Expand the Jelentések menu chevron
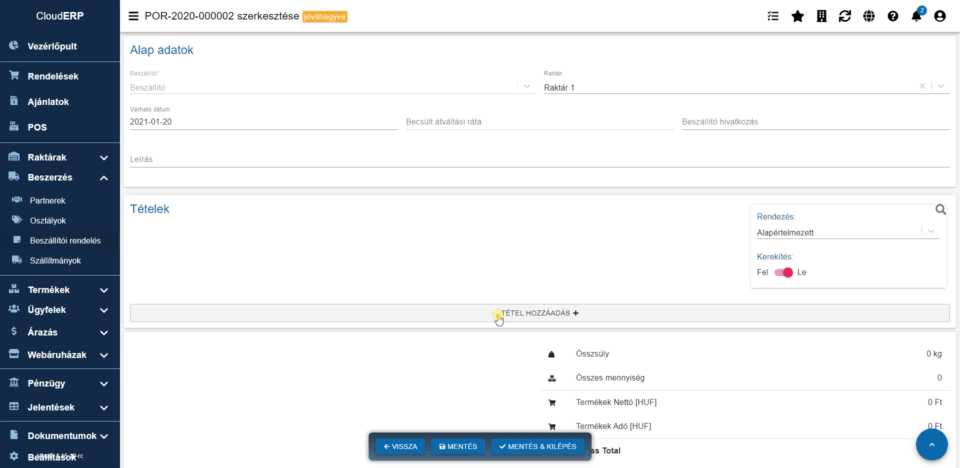960x468 pixels. (104, 408)
